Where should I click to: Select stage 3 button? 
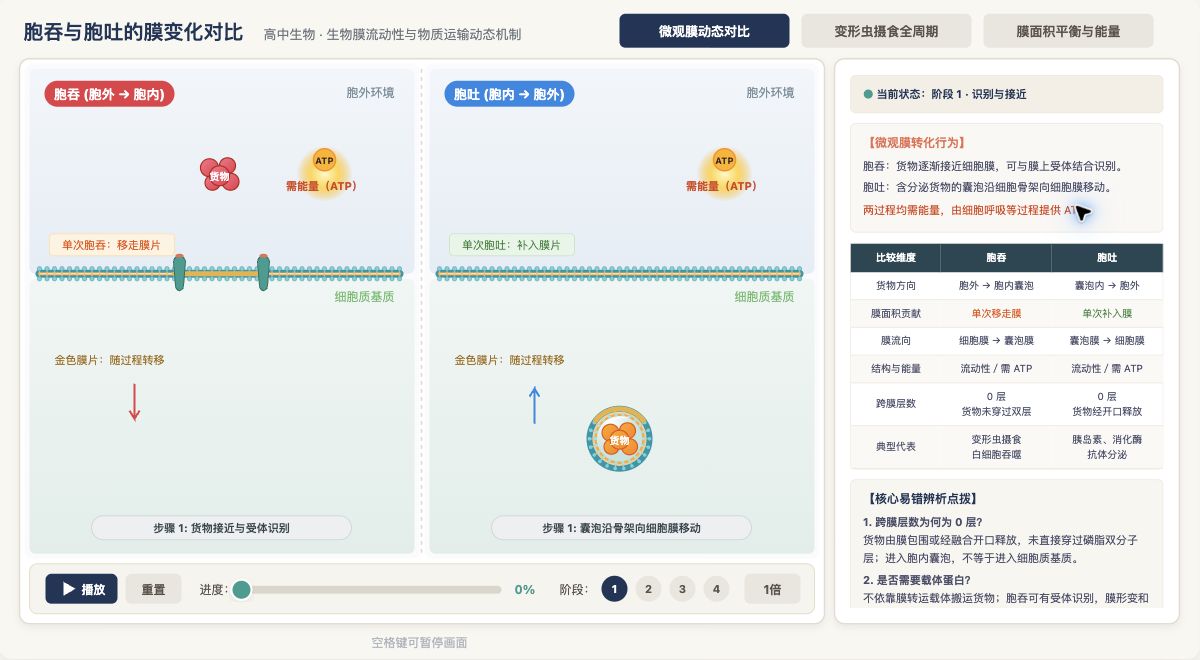tap(682, 589)
